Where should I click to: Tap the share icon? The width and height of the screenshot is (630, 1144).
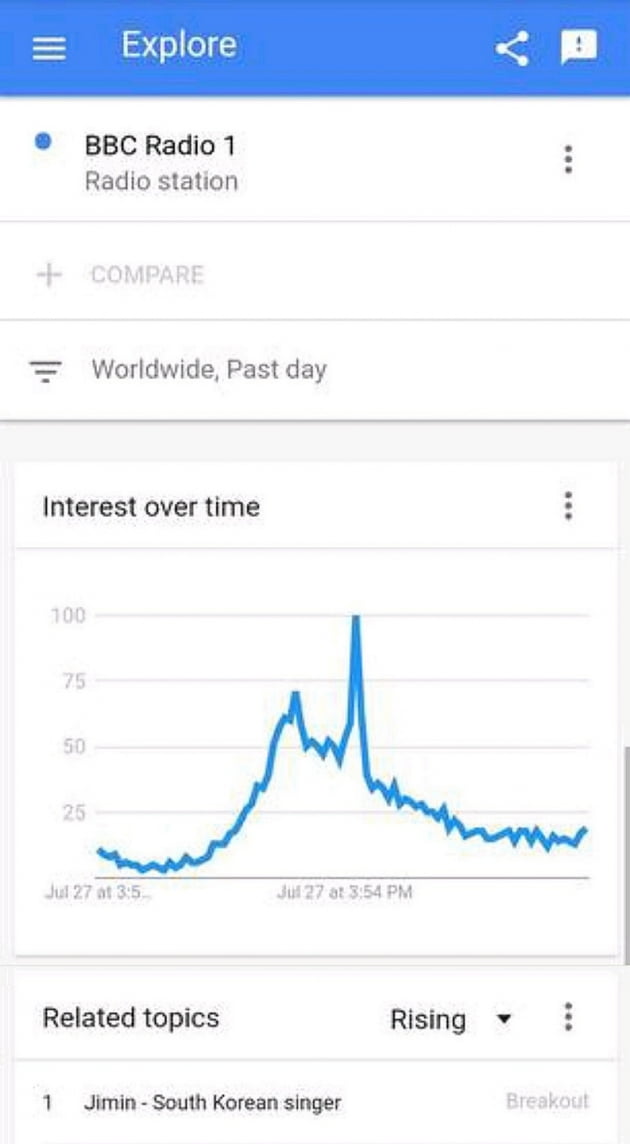tap(512, 48)
